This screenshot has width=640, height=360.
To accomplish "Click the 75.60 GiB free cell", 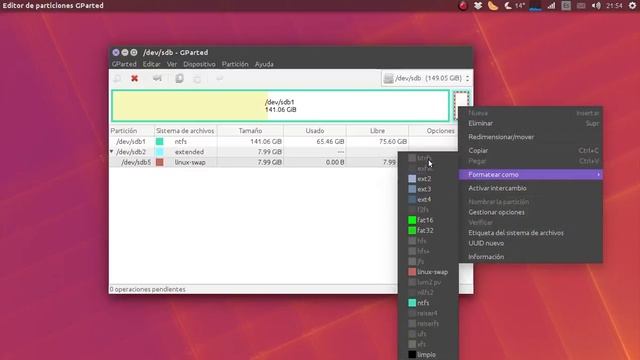I will coord(393,141).
